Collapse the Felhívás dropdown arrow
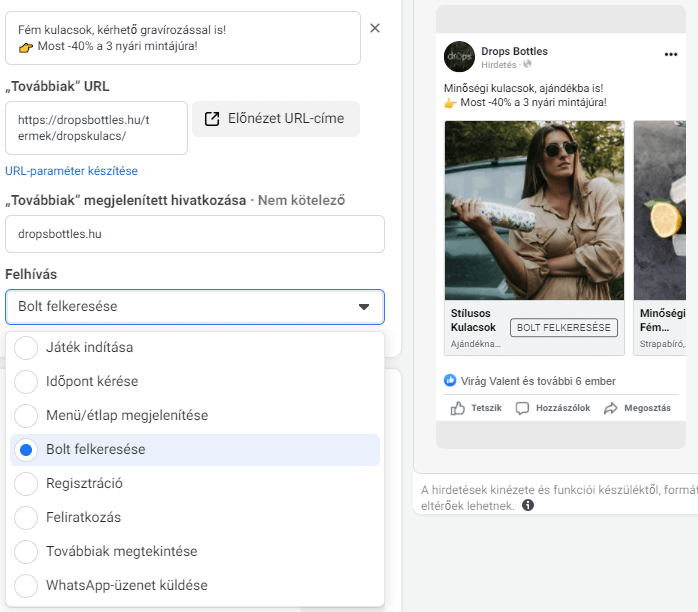This screenshot has height=612, width=698. [364, 307]
